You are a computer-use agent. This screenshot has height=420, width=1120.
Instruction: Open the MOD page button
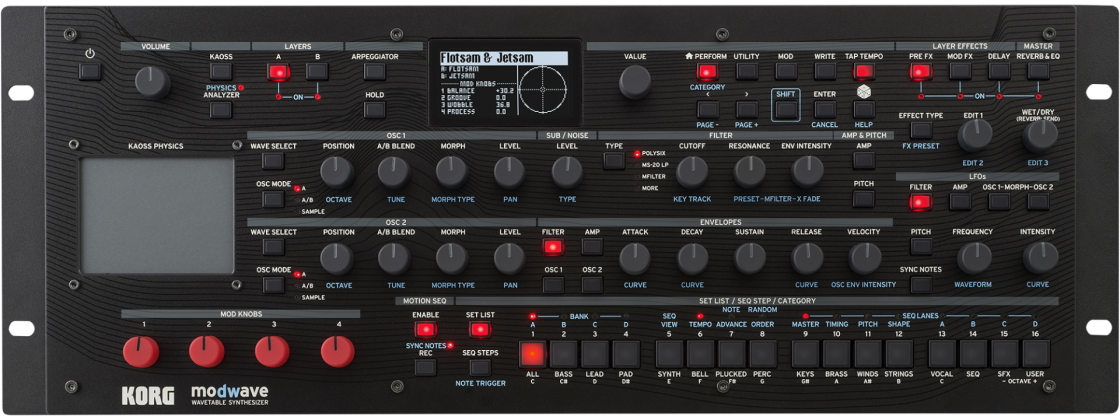[786, 71]
